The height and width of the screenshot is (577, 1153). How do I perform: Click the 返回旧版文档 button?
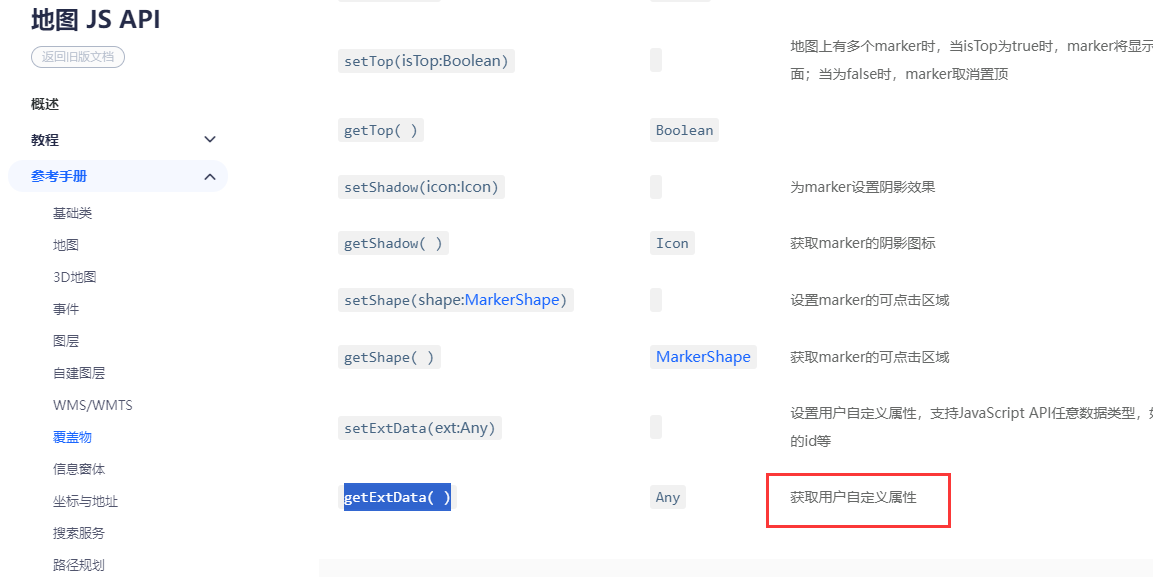click(78, 57)
